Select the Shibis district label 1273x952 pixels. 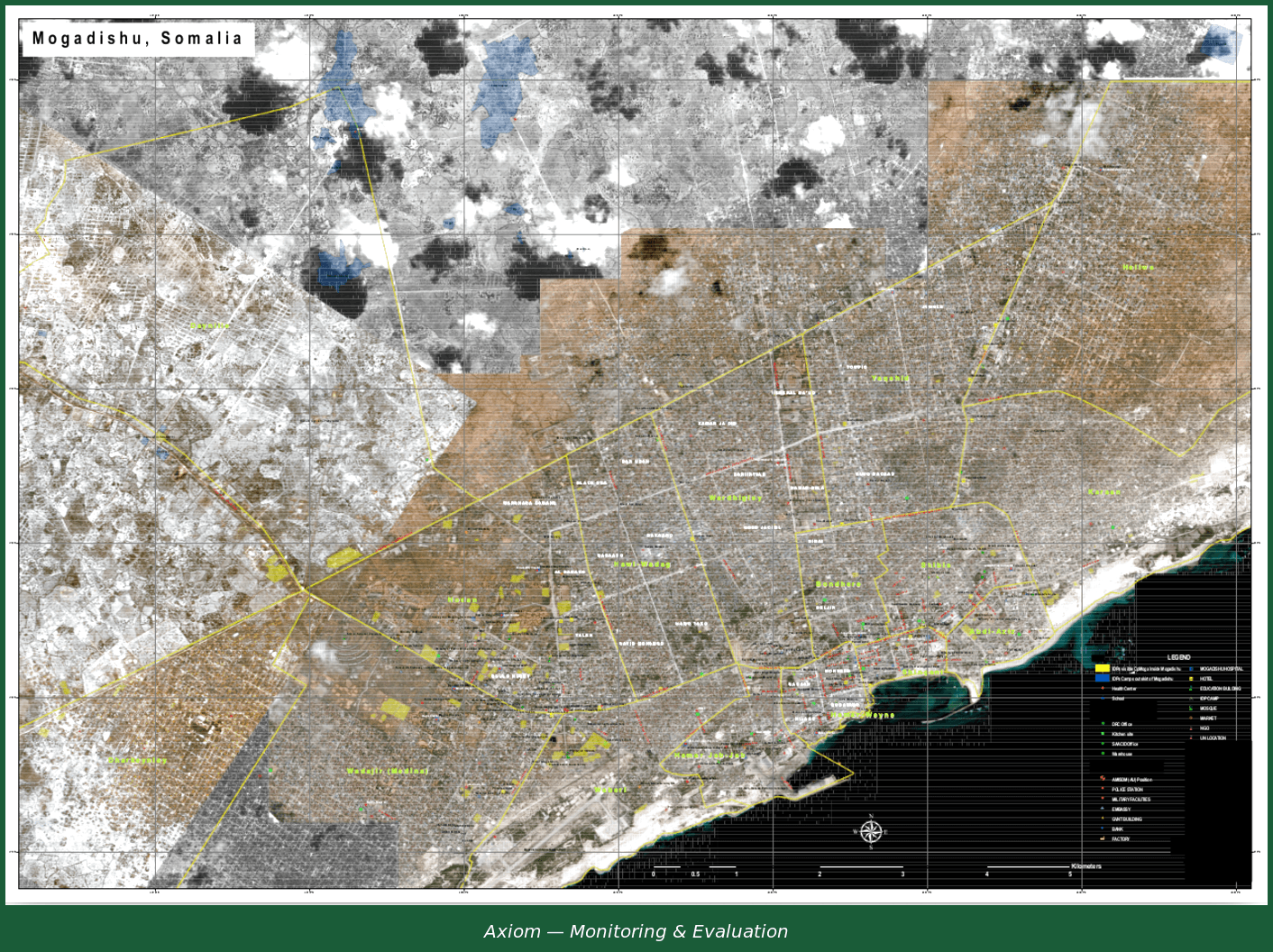click(x=937, y=565)
